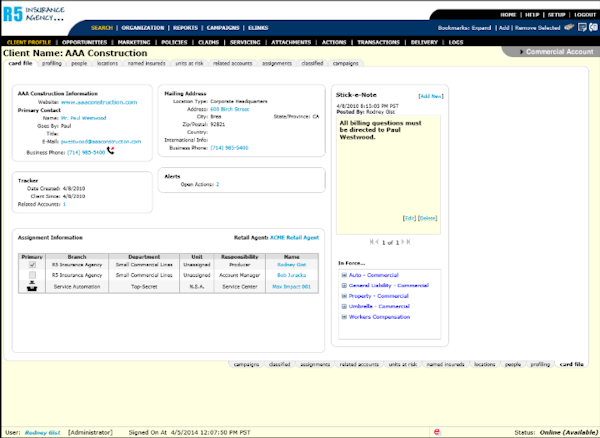Open the Marketing section
The image size is (600, 438).
(x=134, y=42)
